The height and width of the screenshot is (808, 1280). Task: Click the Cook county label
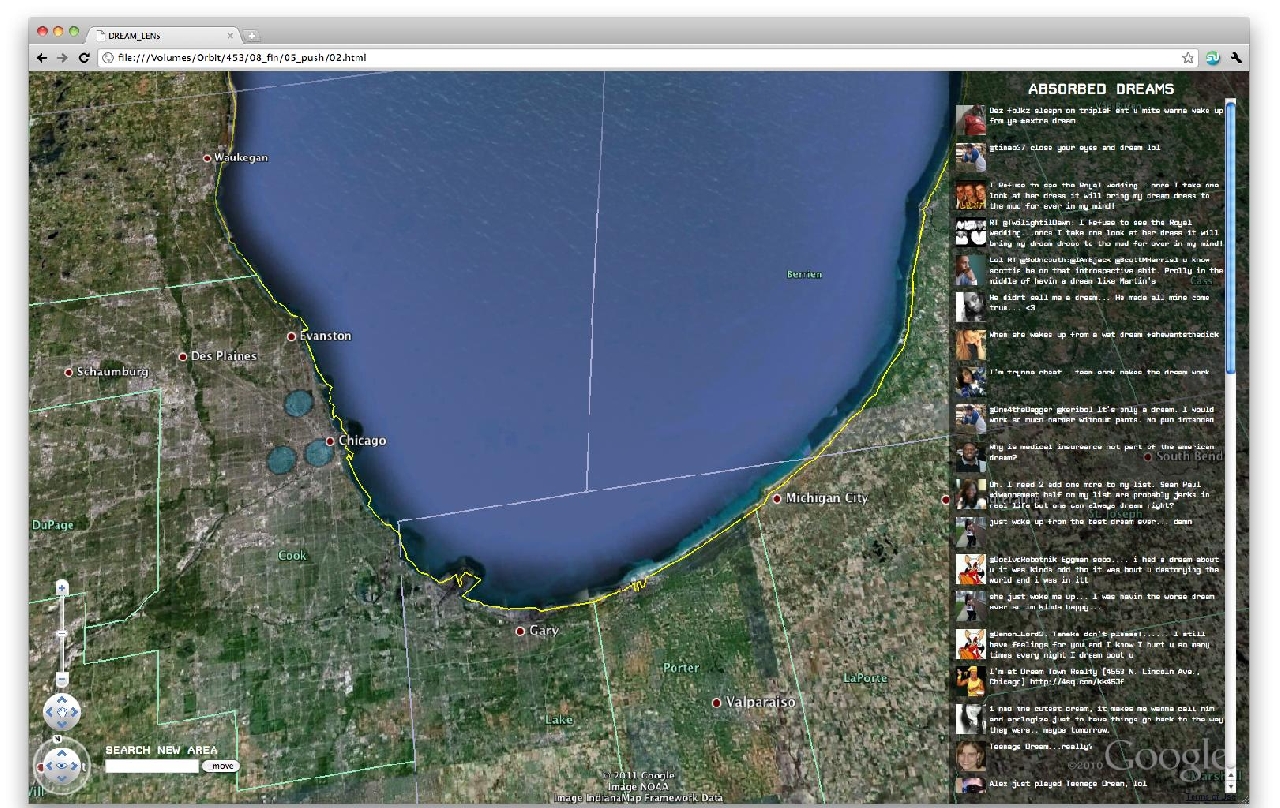[x=292, y=555]
